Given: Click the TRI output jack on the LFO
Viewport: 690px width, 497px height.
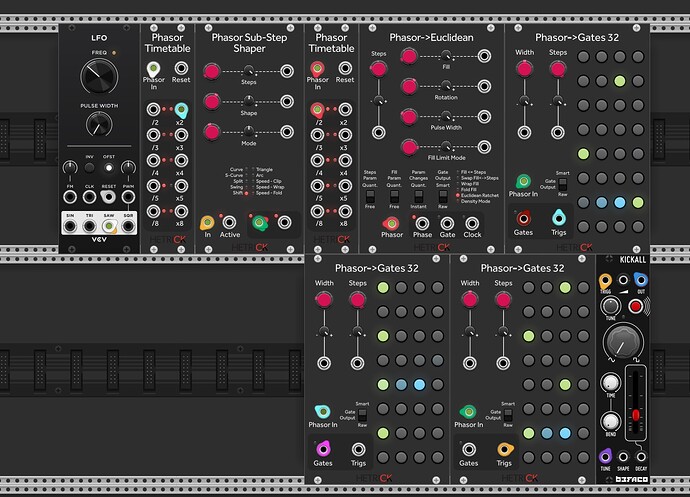Looking at the screenshot, I should click(89, 226).
